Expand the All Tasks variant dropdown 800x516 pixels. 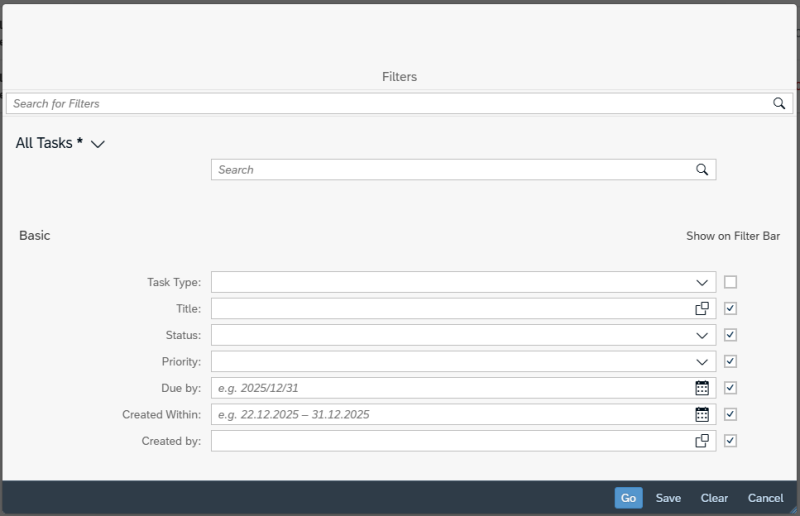coord(97,144)
